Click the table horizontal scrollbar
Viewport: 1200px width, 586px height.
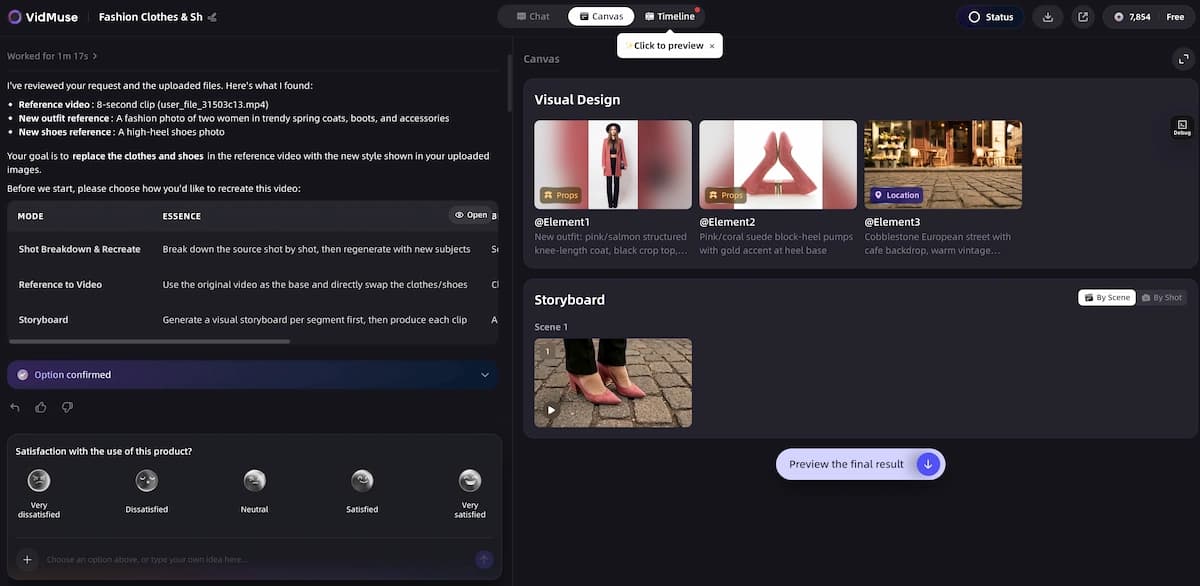pyautogui.click(x=150, y=341)
